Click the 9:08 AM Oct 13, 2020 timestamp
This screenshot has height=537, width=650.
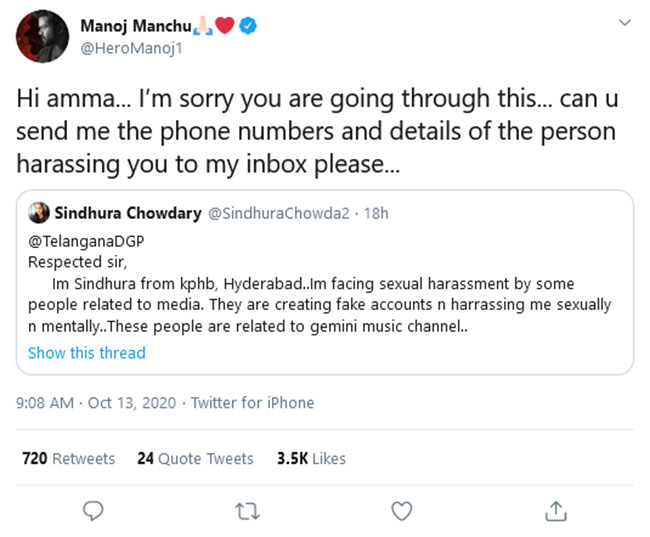click(x=97, y=403)
